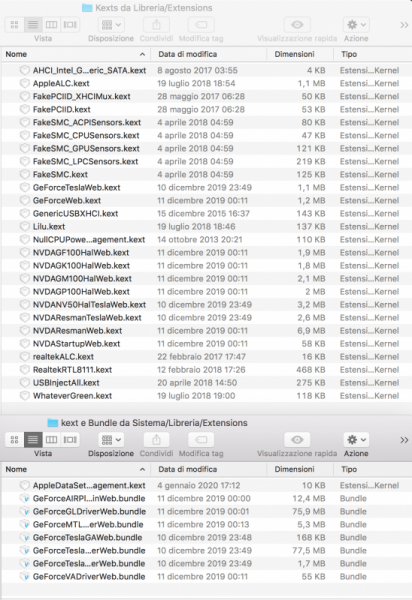Switch to column view in kext e Bundle window
Screen dimensions: 412x600
coord(51,440)
